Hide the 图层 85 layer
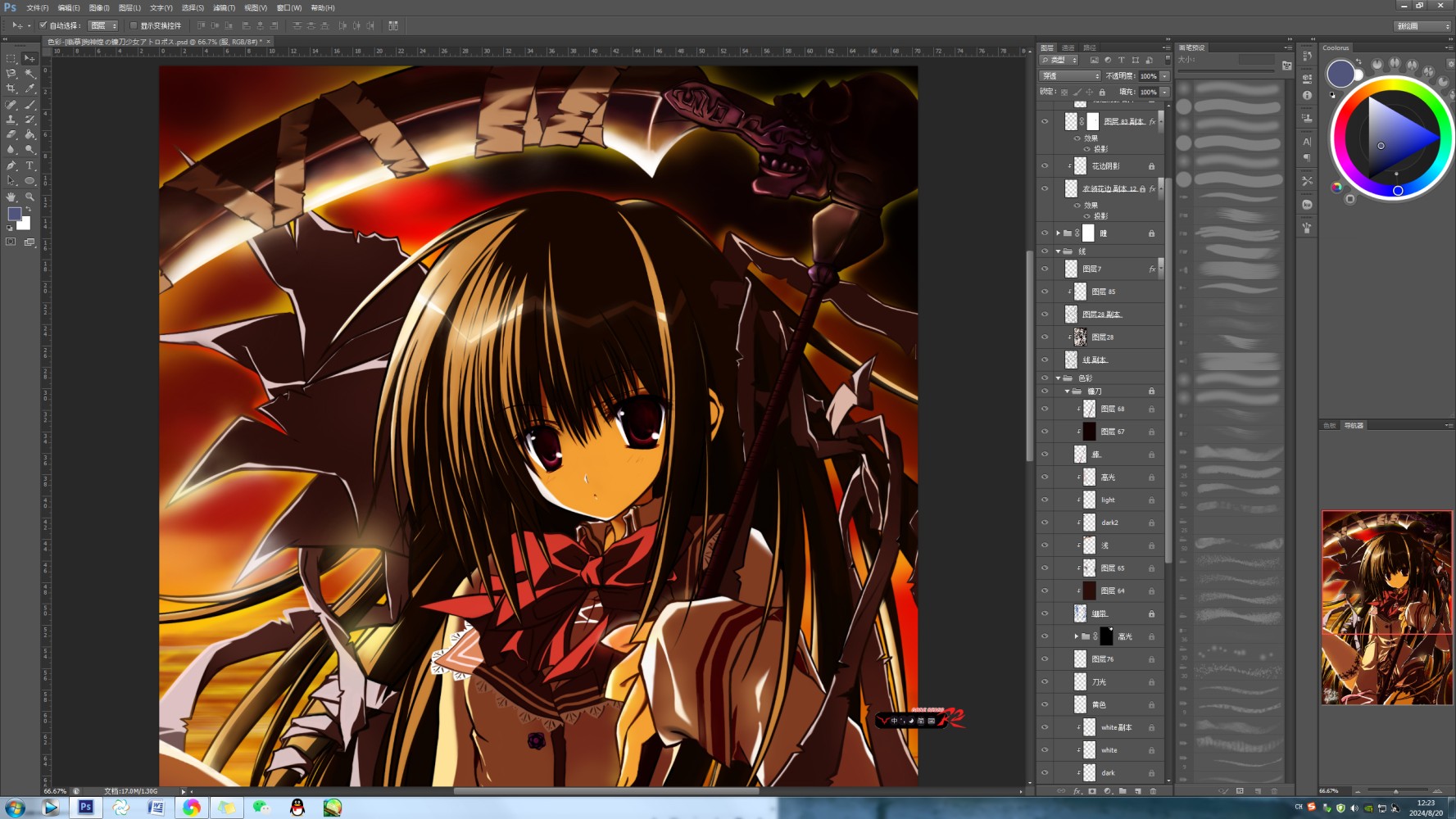The image size is (1456, 819). [x=1045, y=292]
